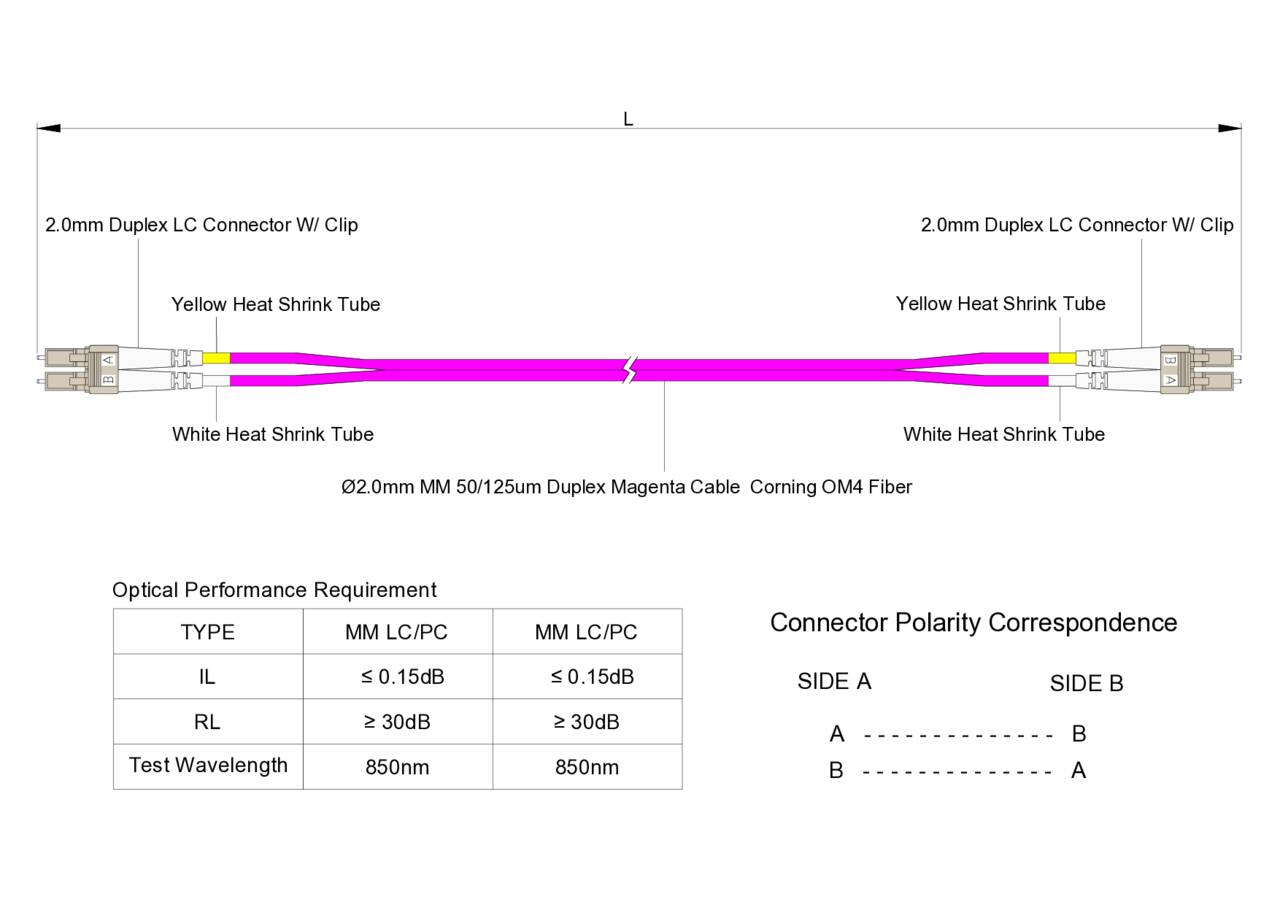Click the "Connector Polarity Correspondence" title
This screenshot has height=905, width=1280.
pyautogui.click(x=973, y=623)
